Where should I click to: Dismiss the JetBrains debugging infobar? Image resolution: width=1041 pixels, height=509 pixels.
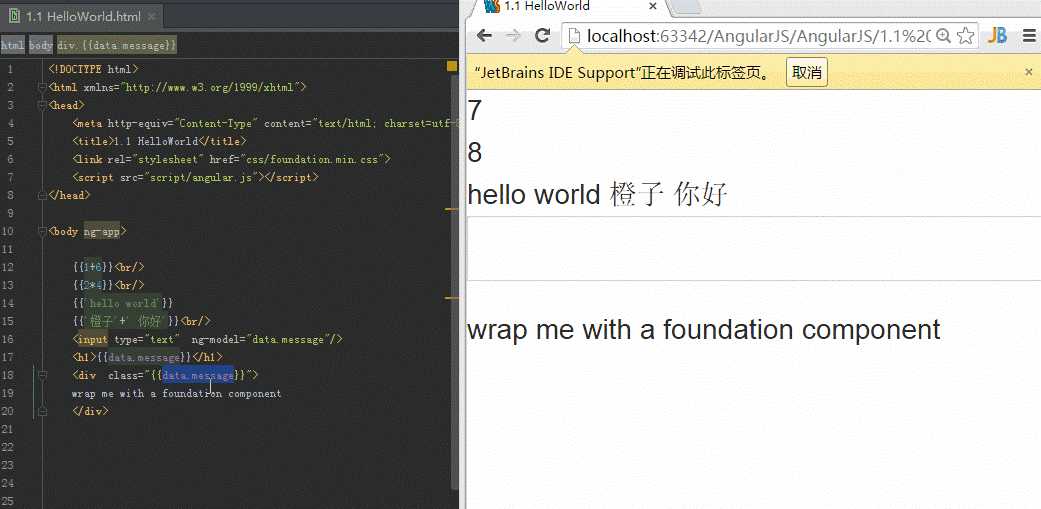(1029, 72)
